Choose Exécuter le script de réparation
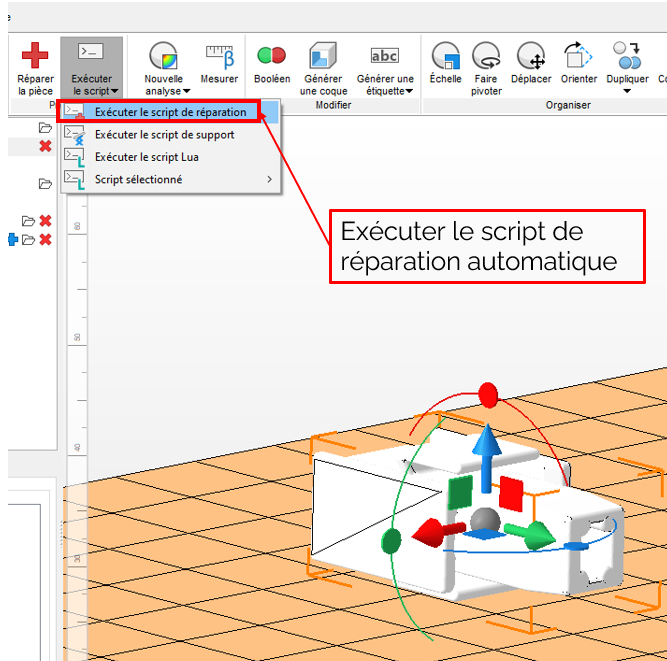Image resolution: width=667 pixels, height=661 pixels. [170, 112]
